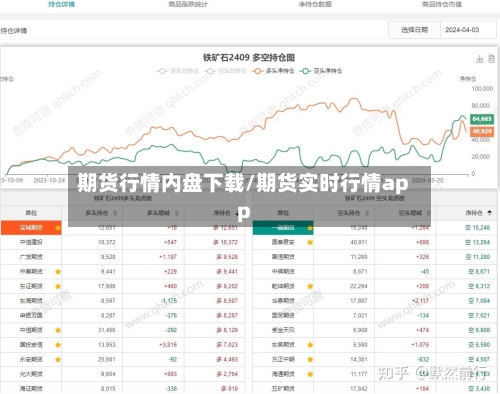Open the chart data view icon

492,59
